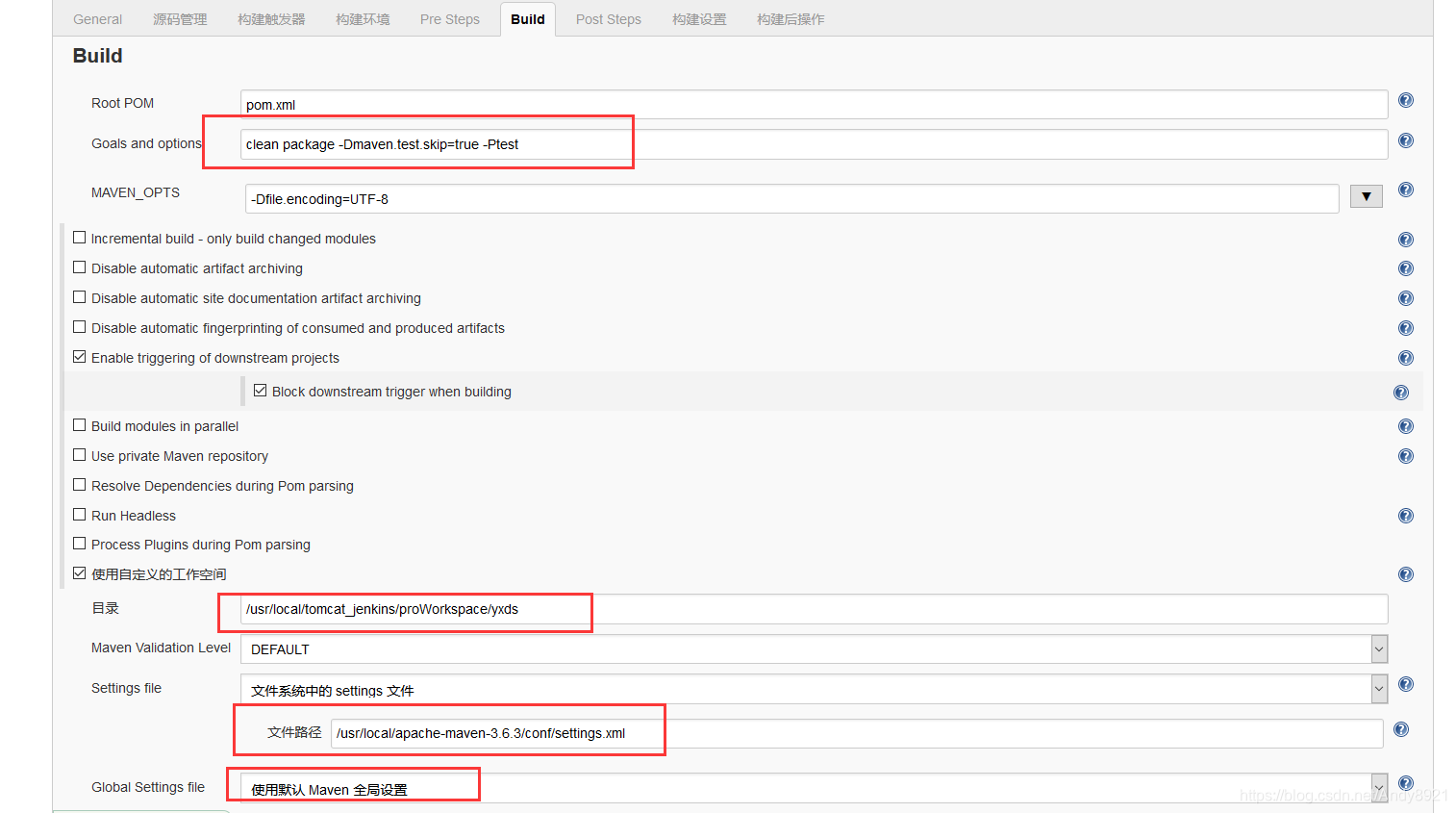Click 文件路径 settings.xml path input
Image resolution: width=1456 pixels, height=813 pixels.
(x=857, y=733)
